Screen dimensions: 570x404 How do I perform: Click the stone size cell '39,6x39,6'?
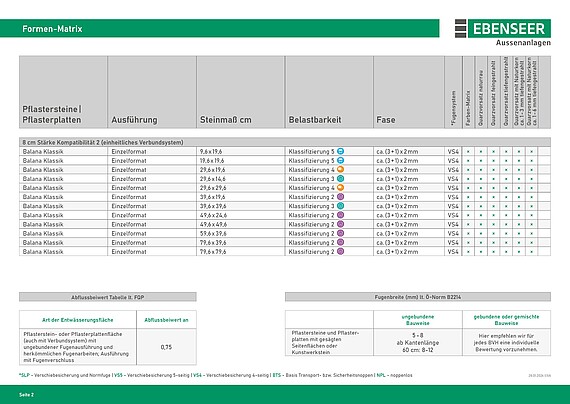coord(213,206)
